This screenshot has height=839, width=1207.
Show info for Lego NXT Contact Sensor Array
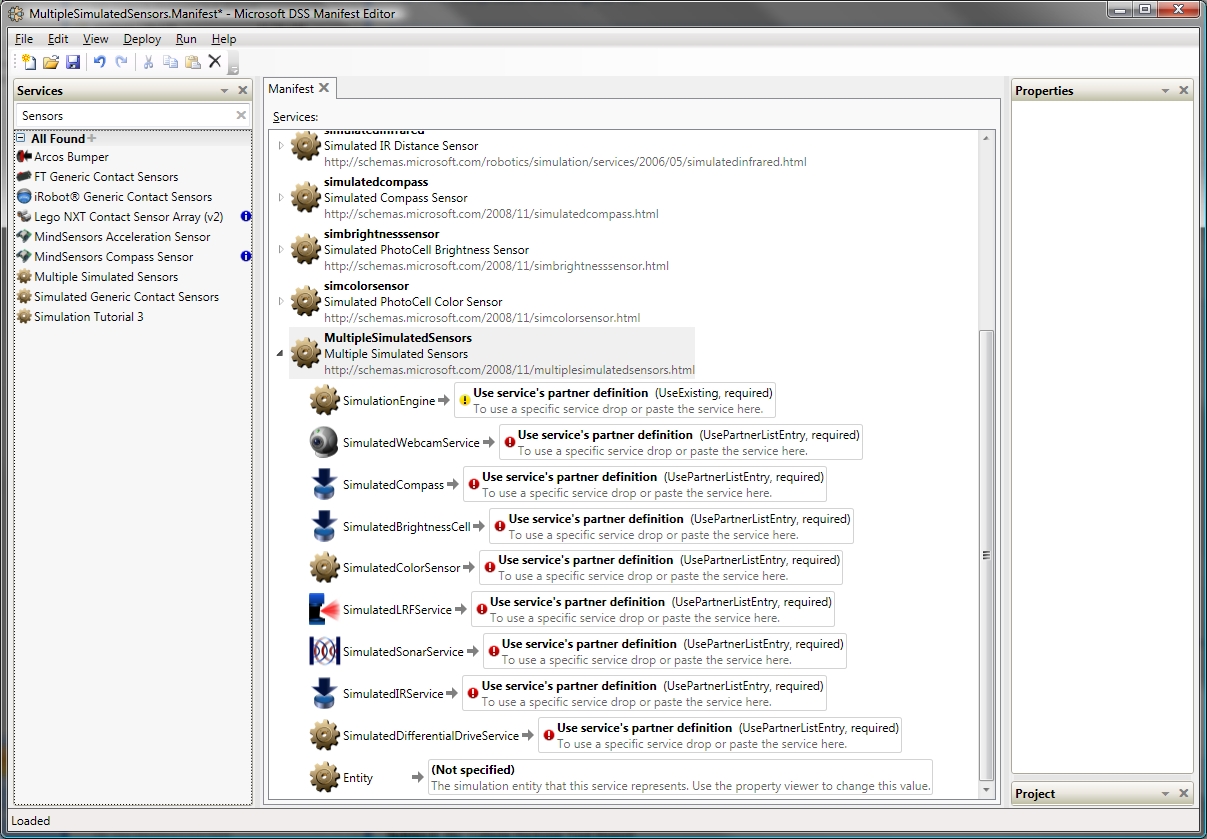pos(246,216)
